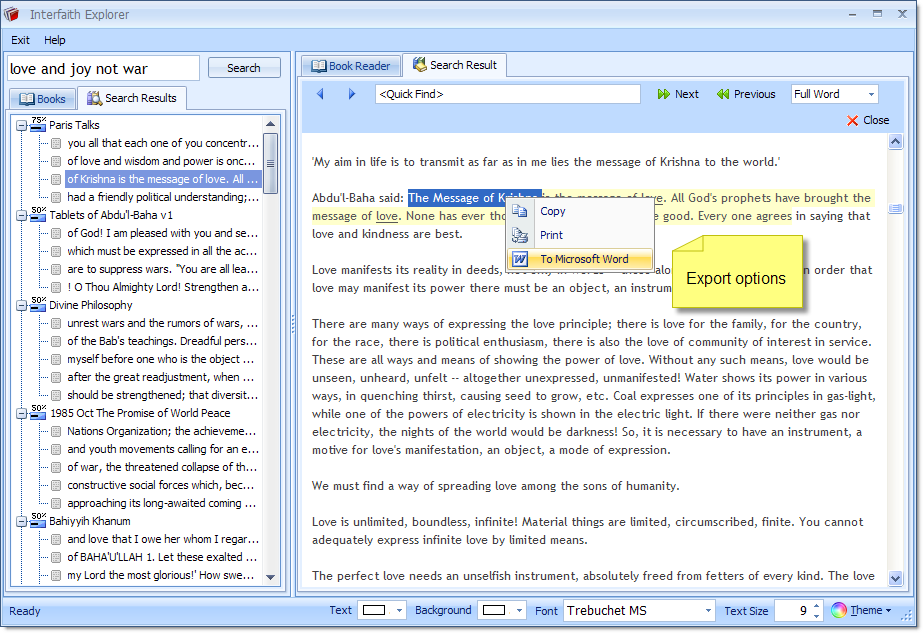
Task: Click the left blue navigation arrow
Action: pos(320,94)
